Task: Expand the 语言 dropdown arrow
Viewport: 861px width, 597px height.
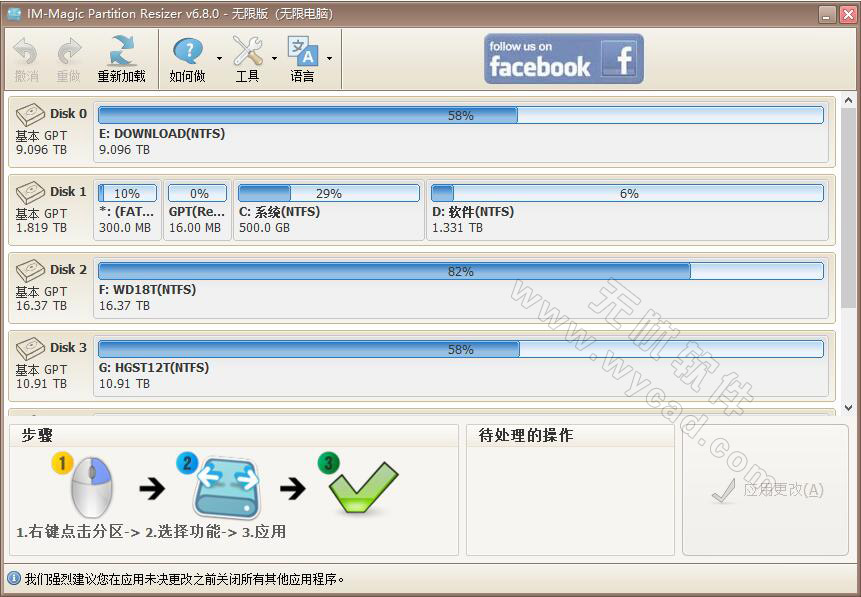Action: pyautogui.click(x=329, y=58)
